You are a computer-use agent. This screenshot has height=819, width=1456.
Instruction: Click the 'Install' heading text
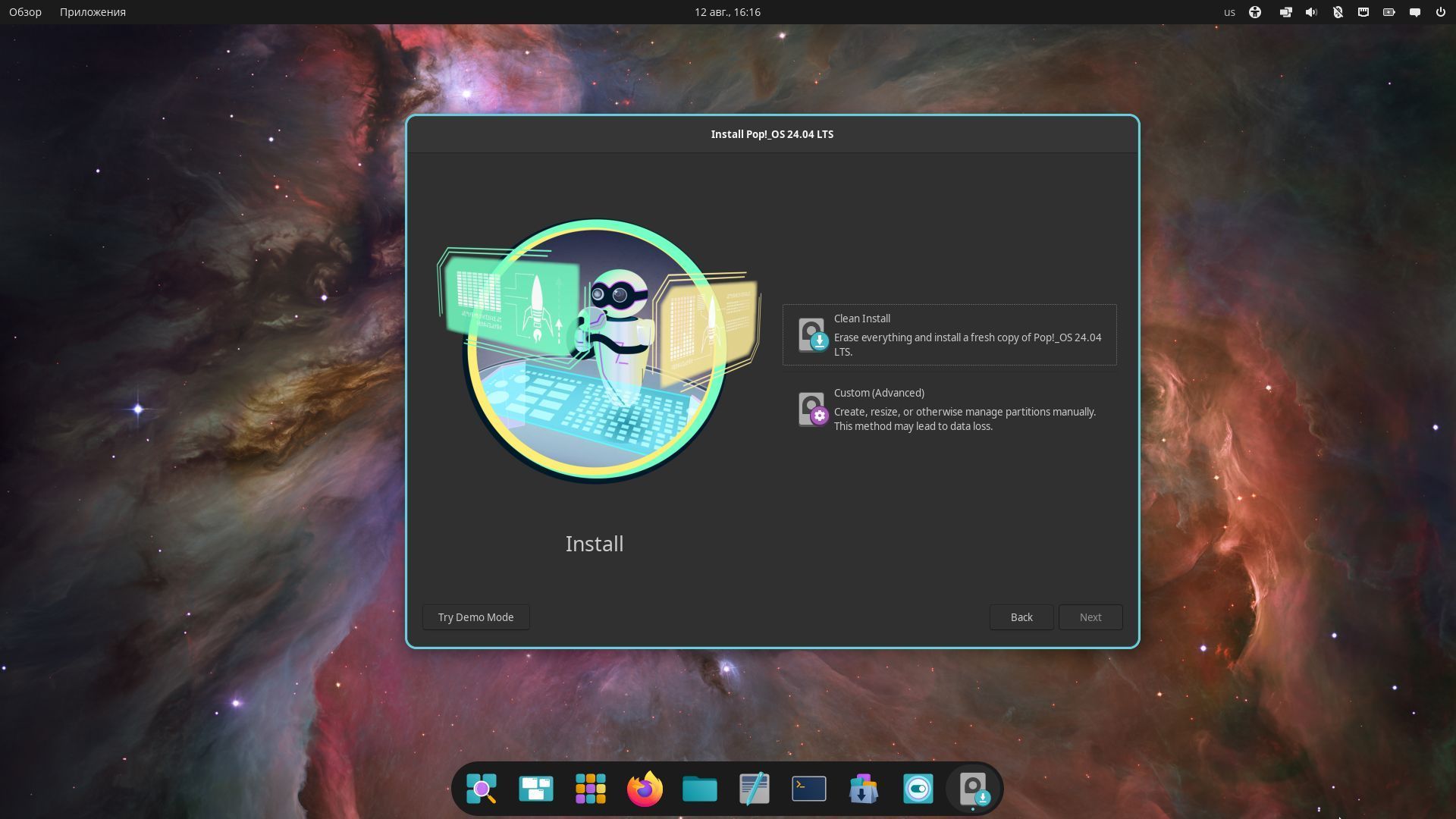[595, 544]
